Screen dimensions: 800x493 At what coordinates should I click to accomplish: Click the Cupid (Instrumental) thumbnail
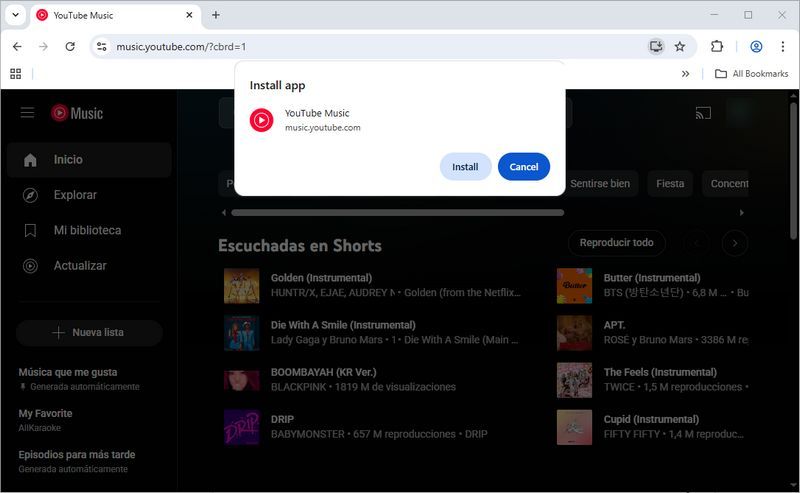click(x=574, y=427)
